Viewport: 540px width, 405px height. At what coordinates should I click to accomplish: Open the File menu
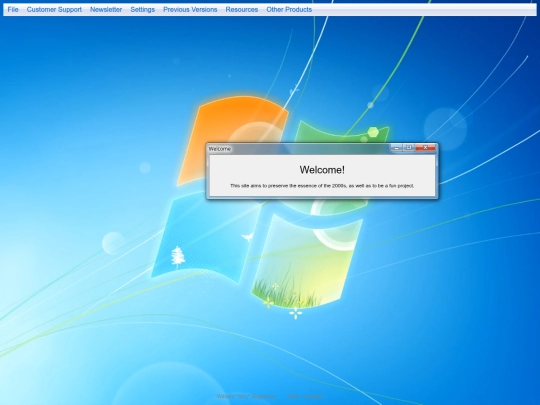[13, 10]
